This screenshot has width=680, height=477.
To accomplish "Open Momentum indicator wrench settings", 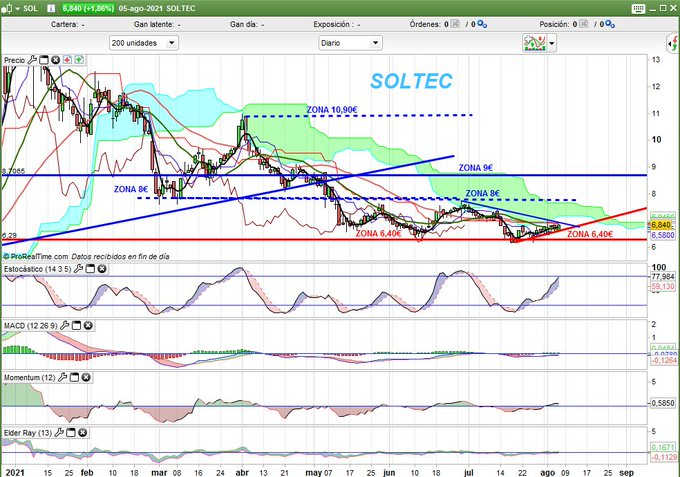I will [x=63, y=377].
